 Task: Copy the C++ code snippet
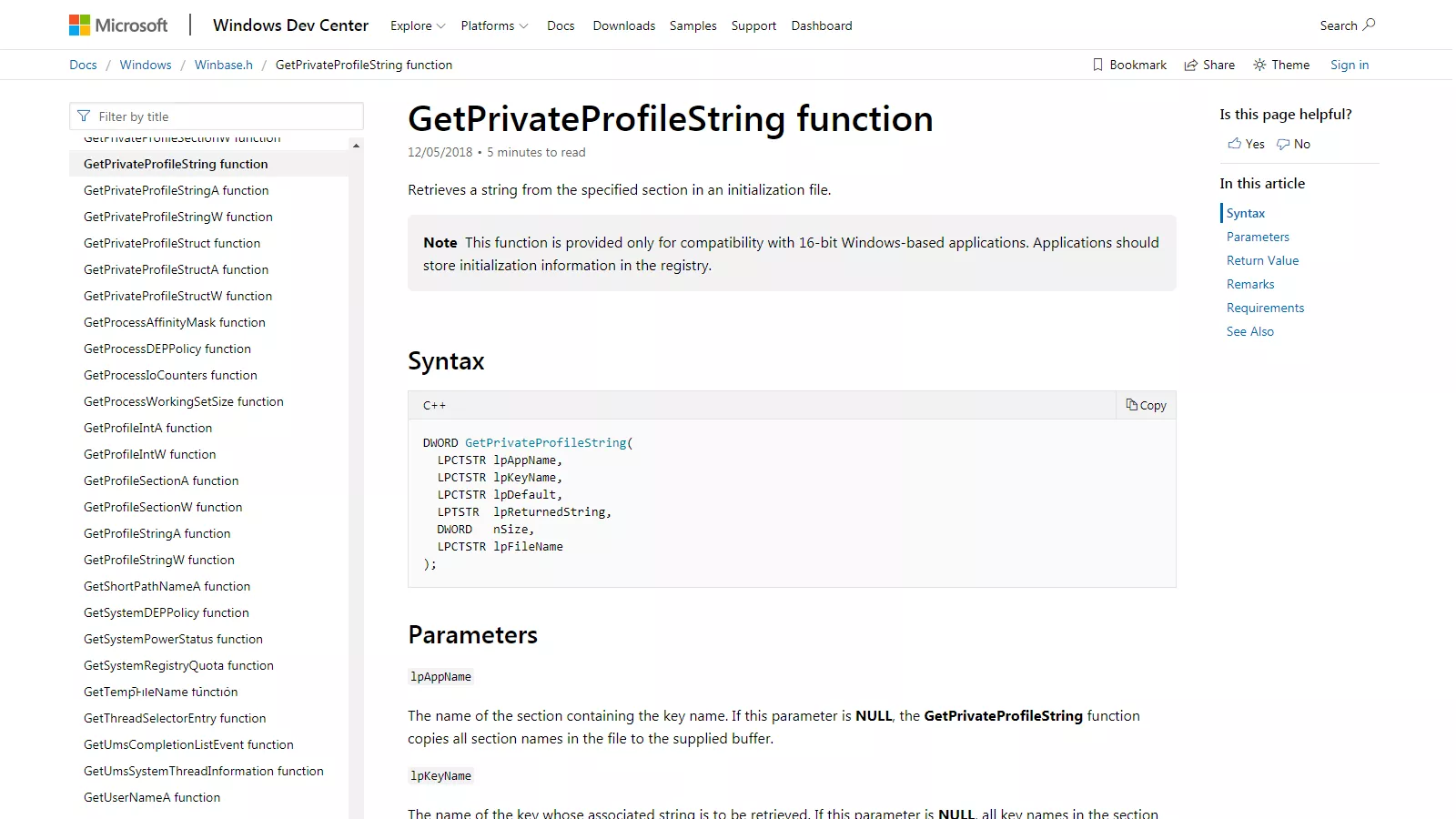(x=1146, y=405)
